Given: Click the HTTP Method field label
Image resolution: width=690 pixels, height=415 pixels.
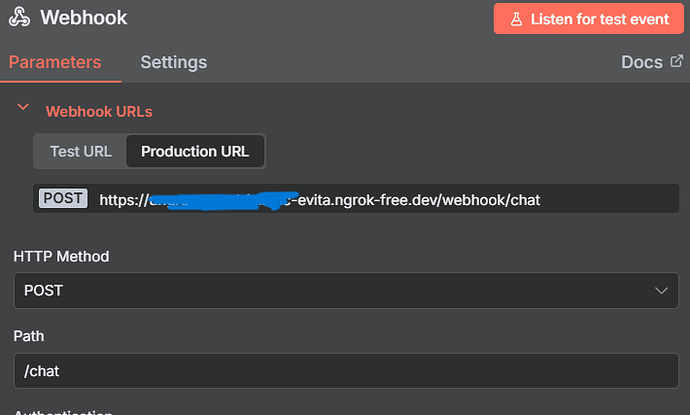Looking at the screenshot, I should (61, 257).
